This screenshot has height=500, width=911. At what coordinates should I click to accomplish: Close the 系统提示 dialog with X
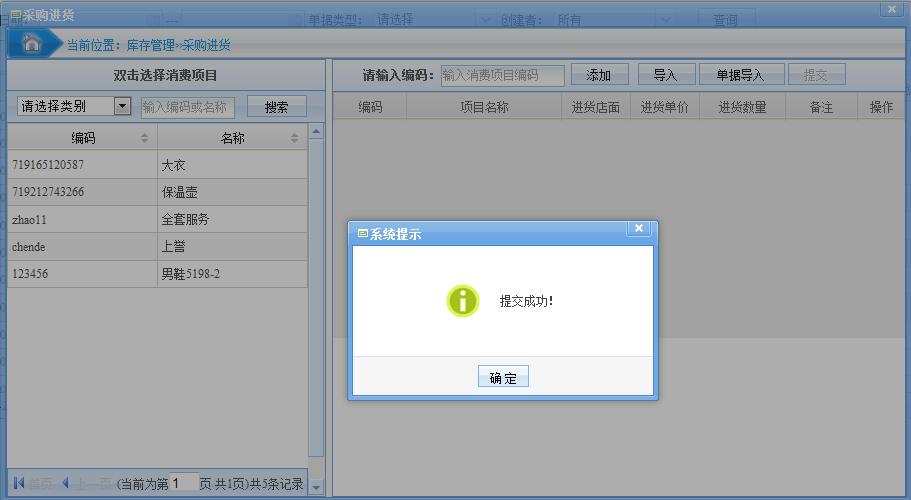639,229
